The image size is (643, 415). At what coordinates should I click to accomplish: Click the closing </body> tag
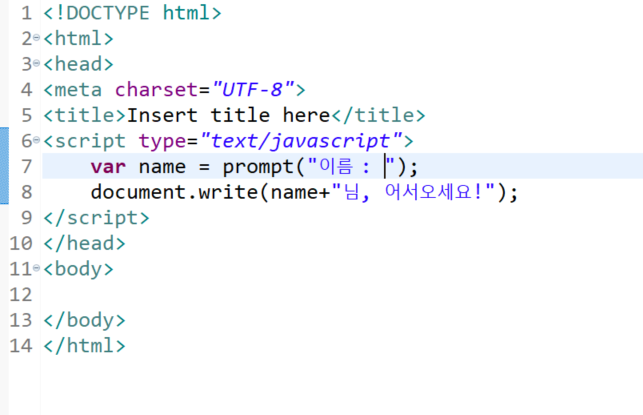click(x=84, y=320)
